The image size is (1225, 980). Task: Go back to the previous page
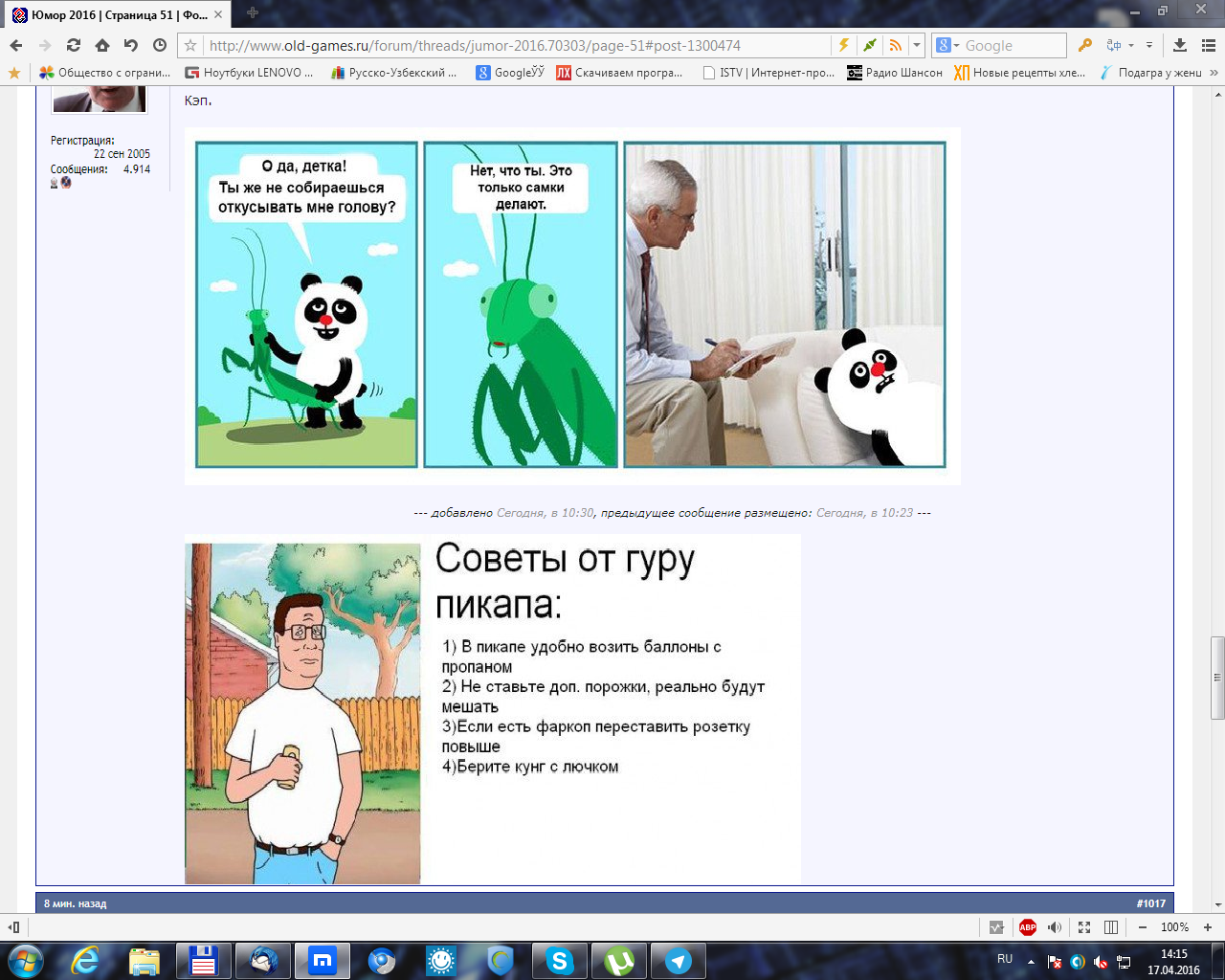[16, 45]
